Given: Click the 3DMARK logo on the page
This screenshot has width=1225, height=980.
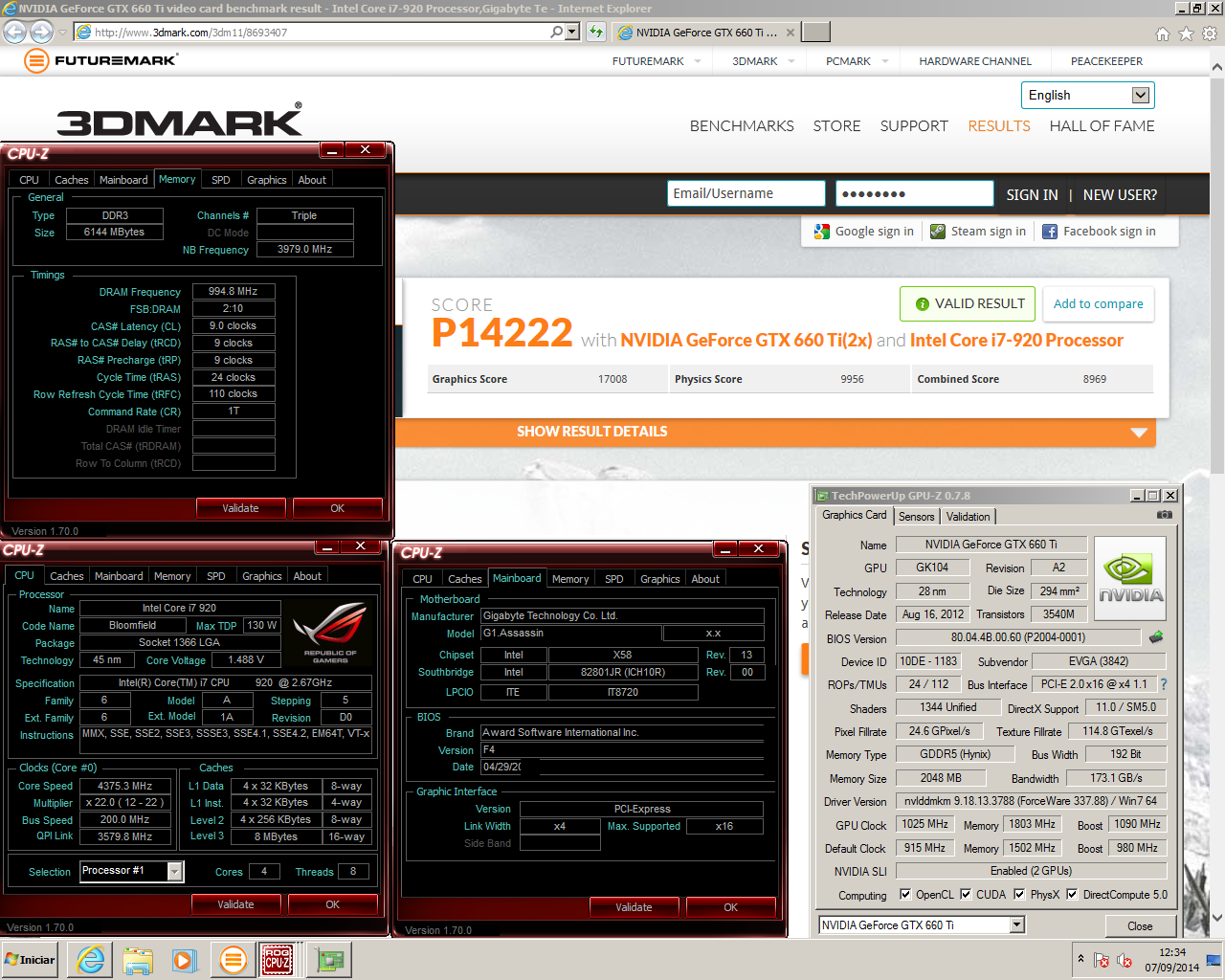Looking at the screenshot, I should [180, 121].
